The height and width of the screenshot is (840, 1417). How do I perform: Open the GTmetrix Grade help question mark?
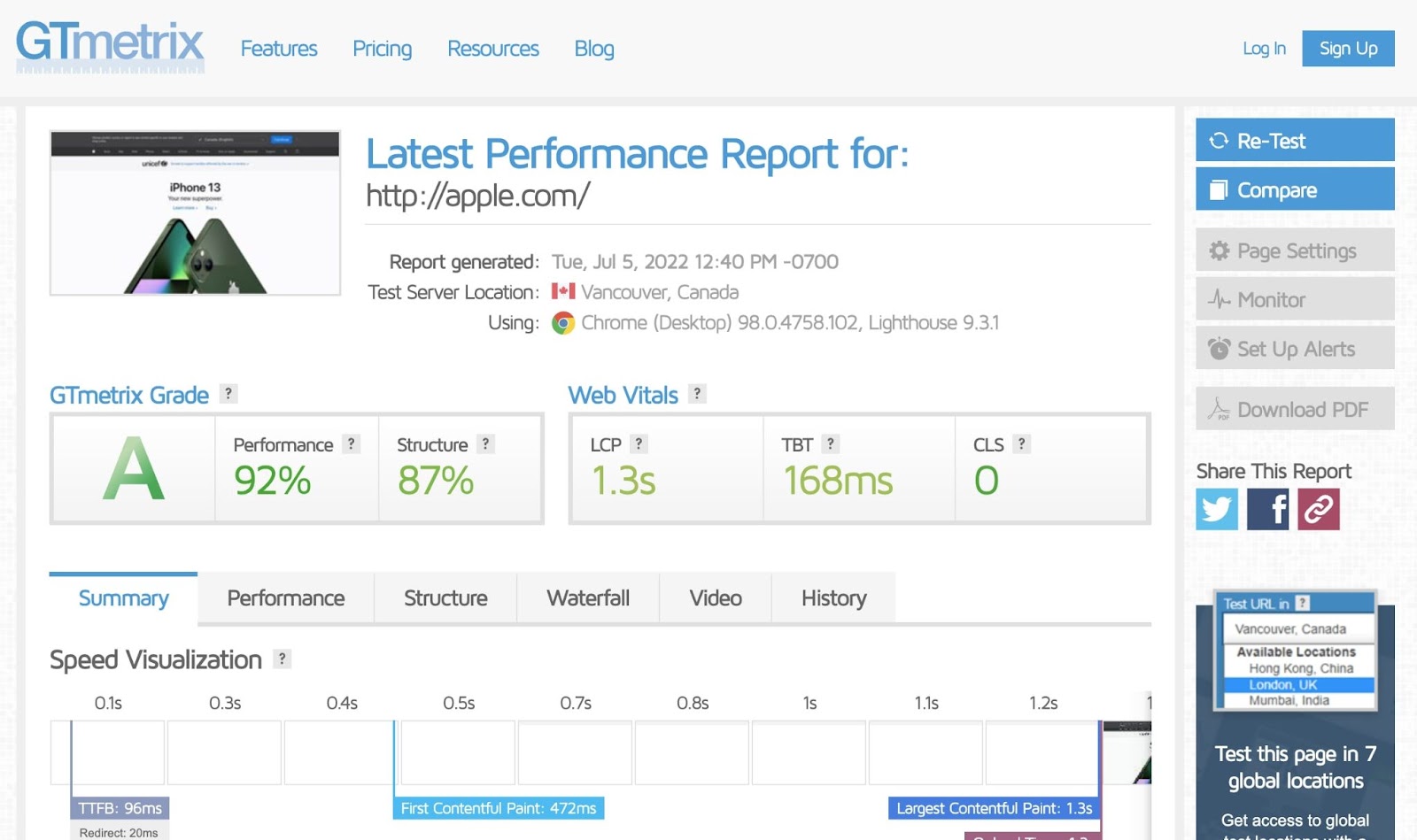pyautogui.click(x=228, y=394)
